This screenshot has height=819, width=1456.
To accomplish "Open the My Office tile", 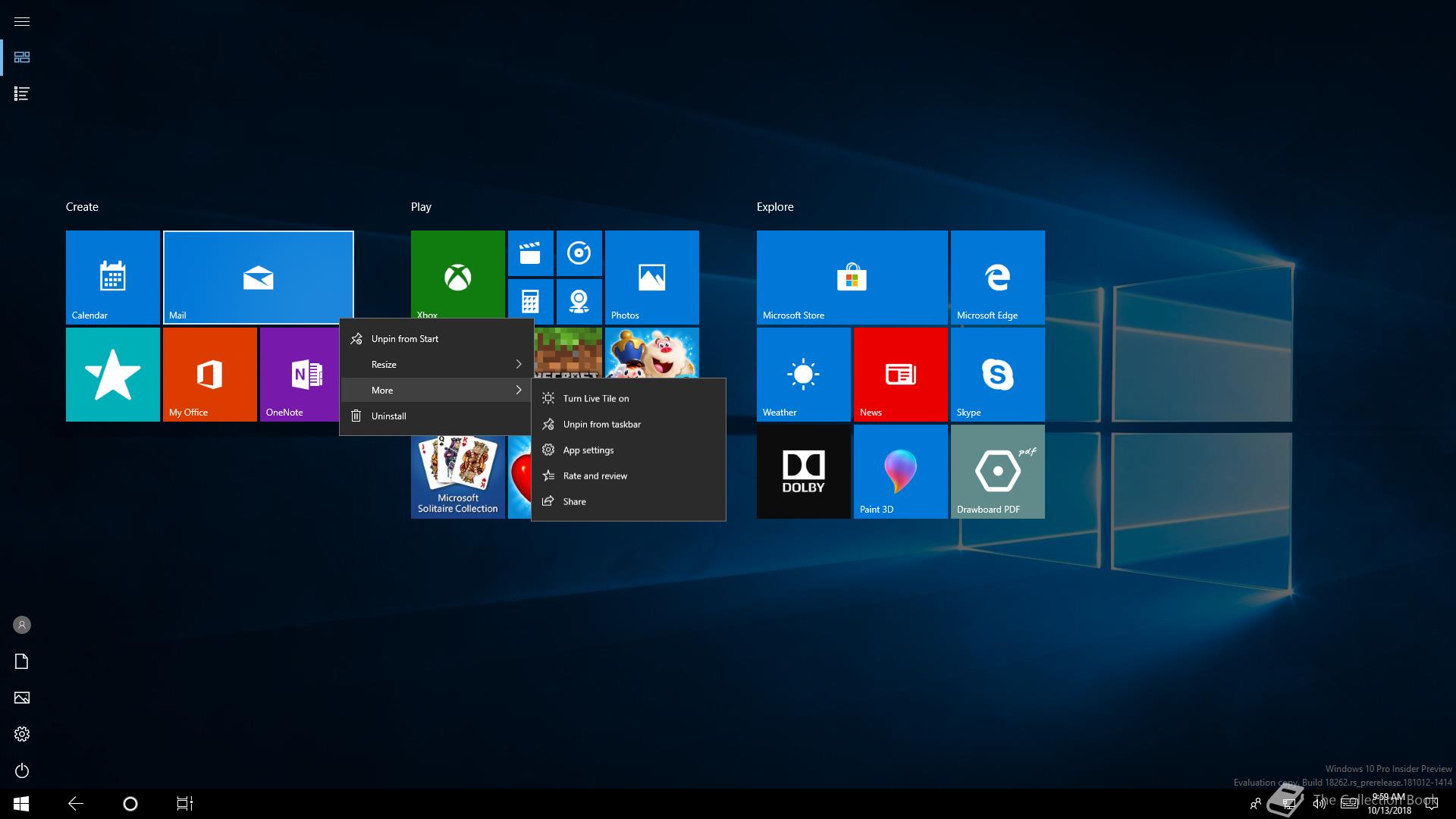I will (209, 375).
